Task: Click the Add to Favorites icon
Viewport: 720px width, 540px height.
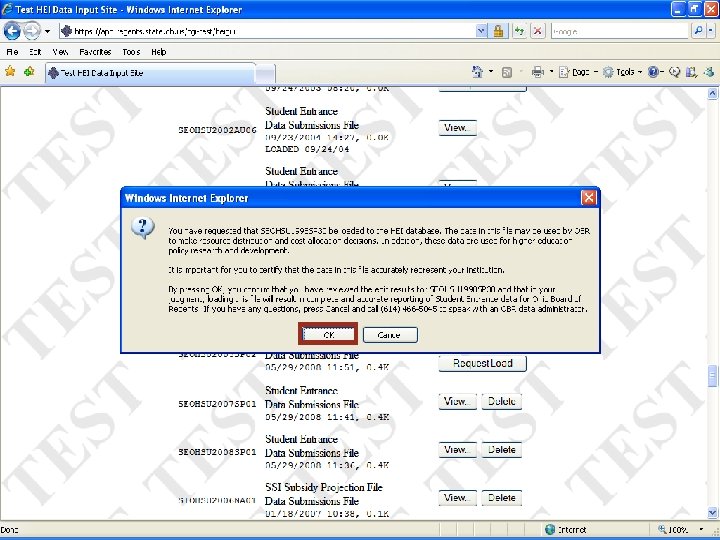Action: click(x=29, y=72)
